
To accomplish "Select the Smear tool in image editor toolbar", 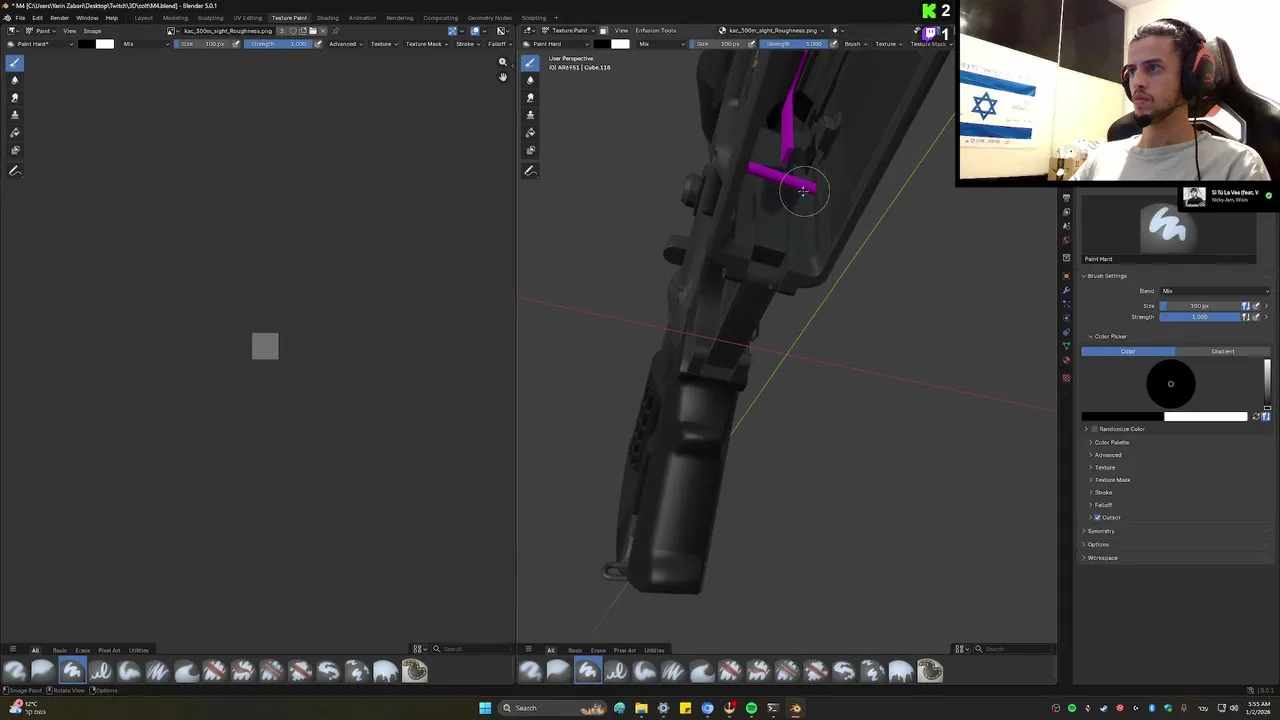I will click(x=14, y=98).
